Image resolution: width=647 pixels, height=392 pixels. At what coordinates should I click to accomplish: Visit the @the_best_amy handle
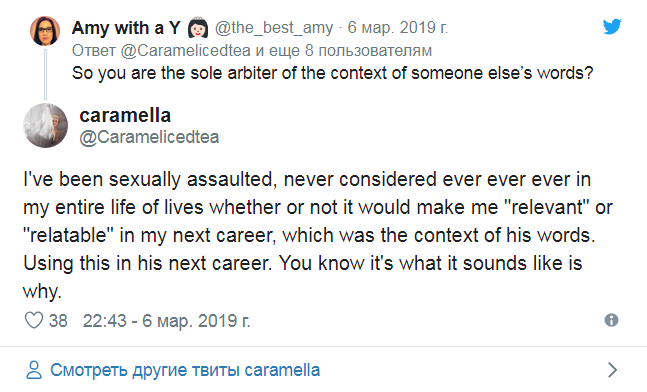[274, 28]
